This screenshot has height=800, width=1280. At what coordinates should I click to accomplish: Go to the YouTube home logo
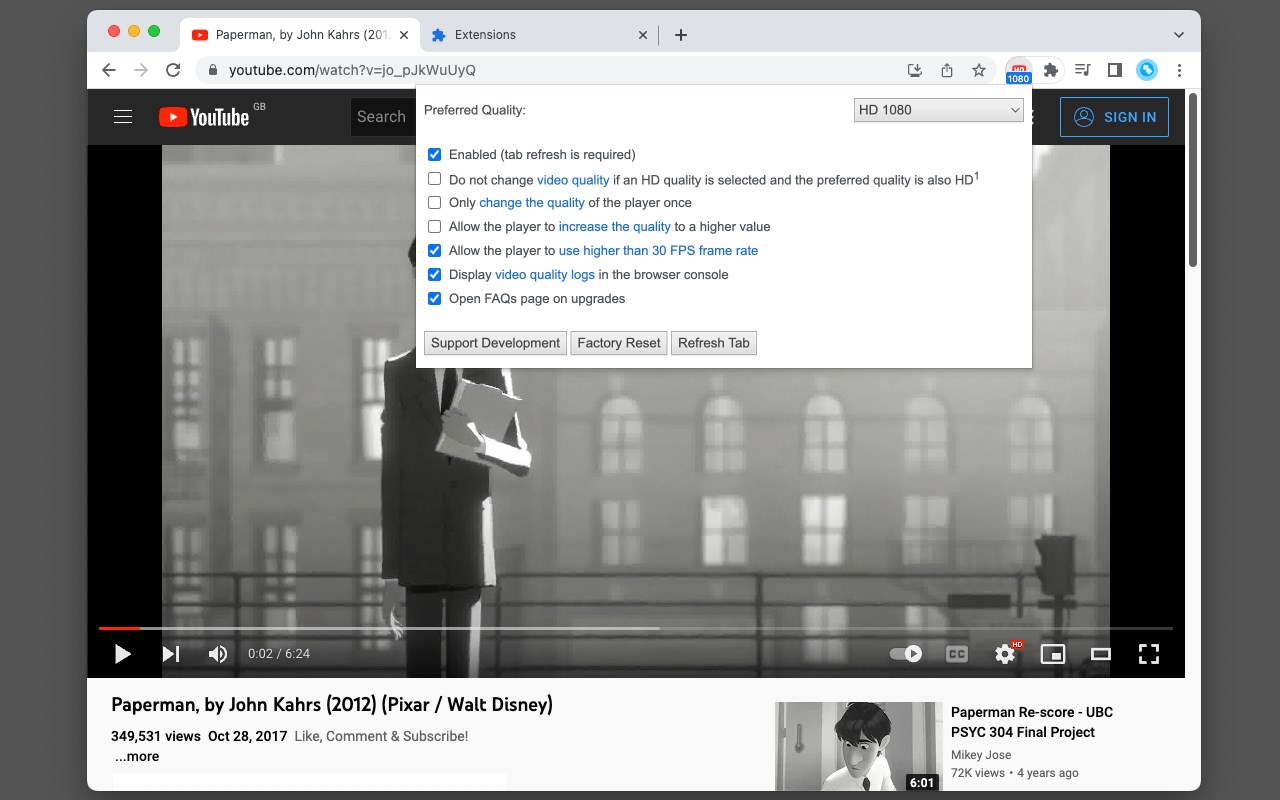(204, 117)
